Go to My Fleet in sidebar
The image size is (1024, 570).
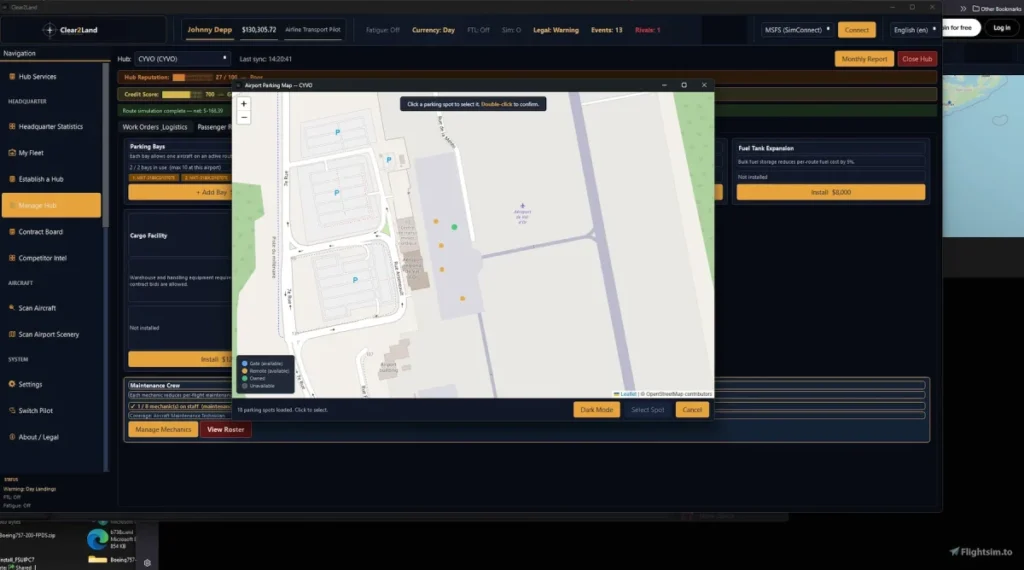pos(31,153)
